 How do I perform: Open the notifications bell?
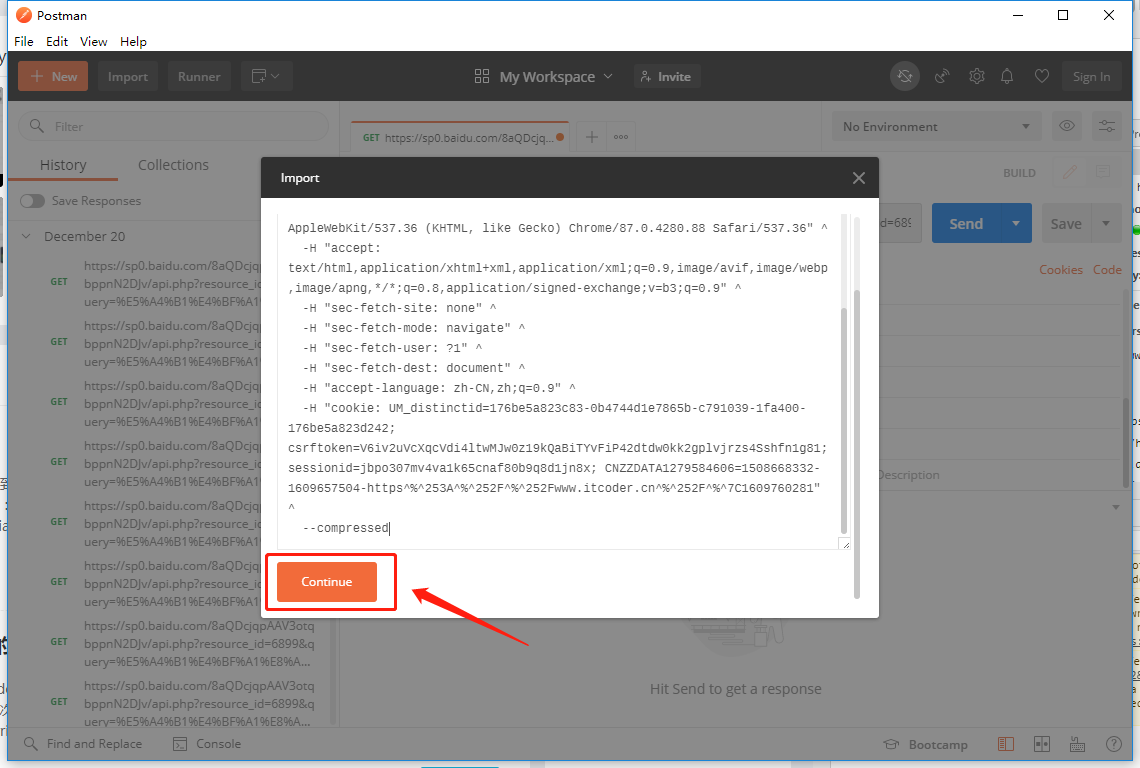tap(1007, 76)
